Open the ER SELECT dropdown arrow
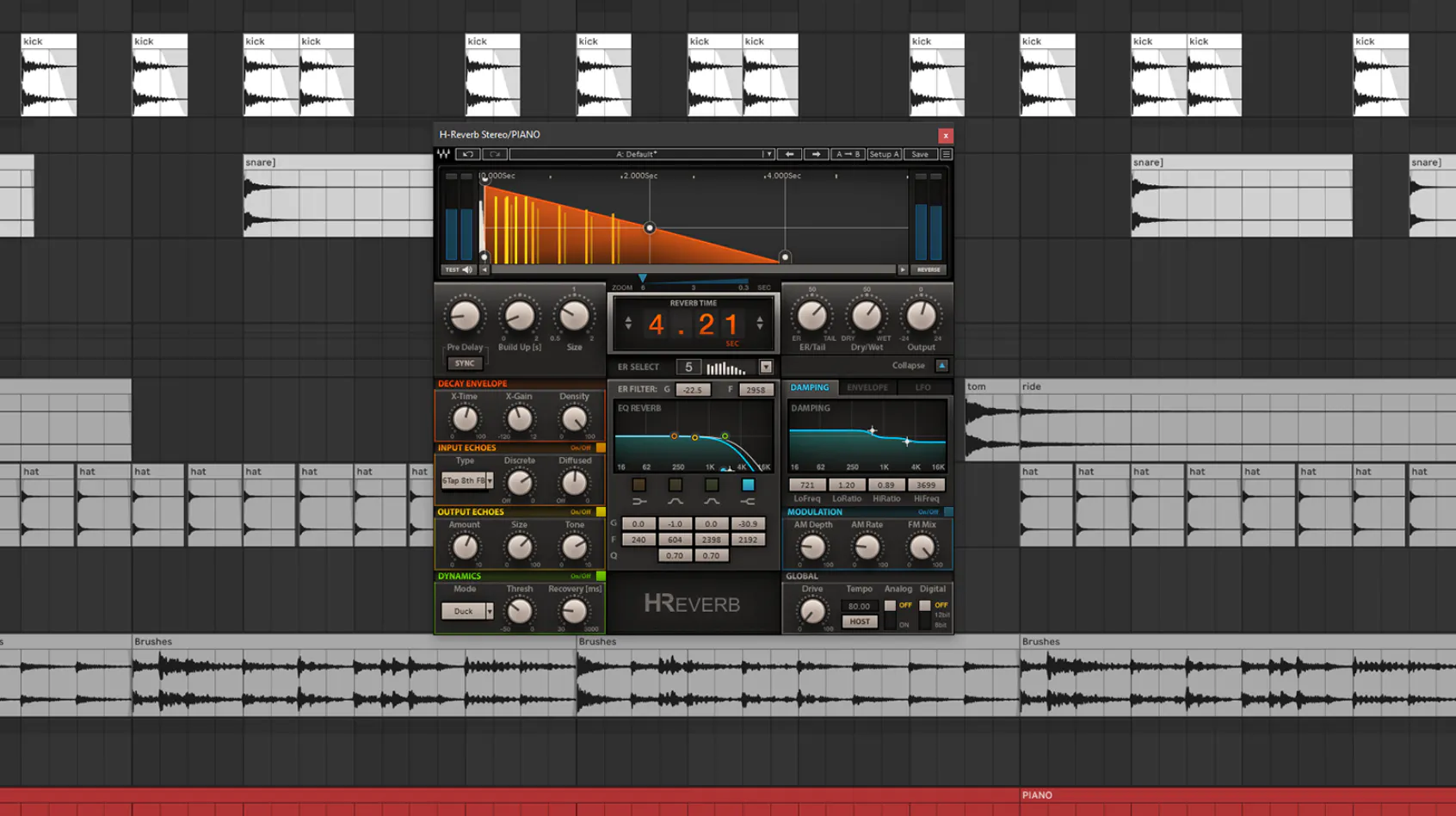This screenshot has width=1456, height=816. 766,367
